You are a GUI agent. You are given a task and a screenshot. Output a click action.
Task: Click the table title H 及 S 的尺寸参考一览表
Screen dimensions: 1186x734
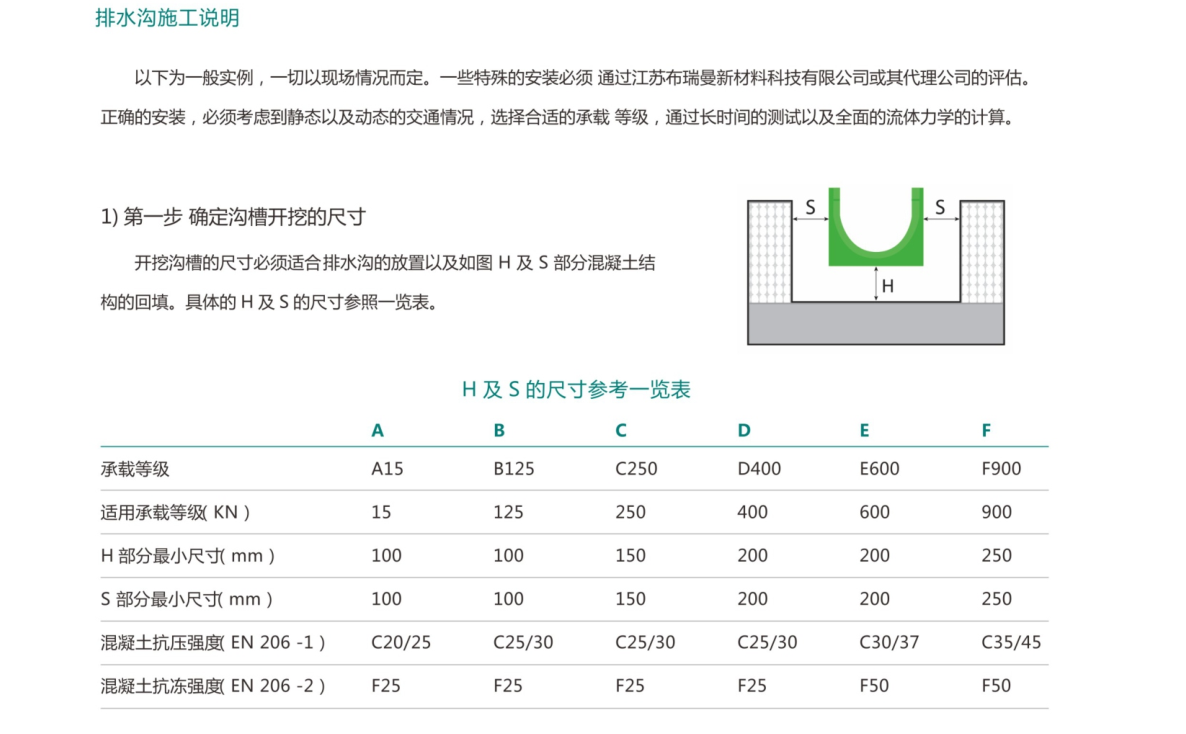click(x=576, y=390)
